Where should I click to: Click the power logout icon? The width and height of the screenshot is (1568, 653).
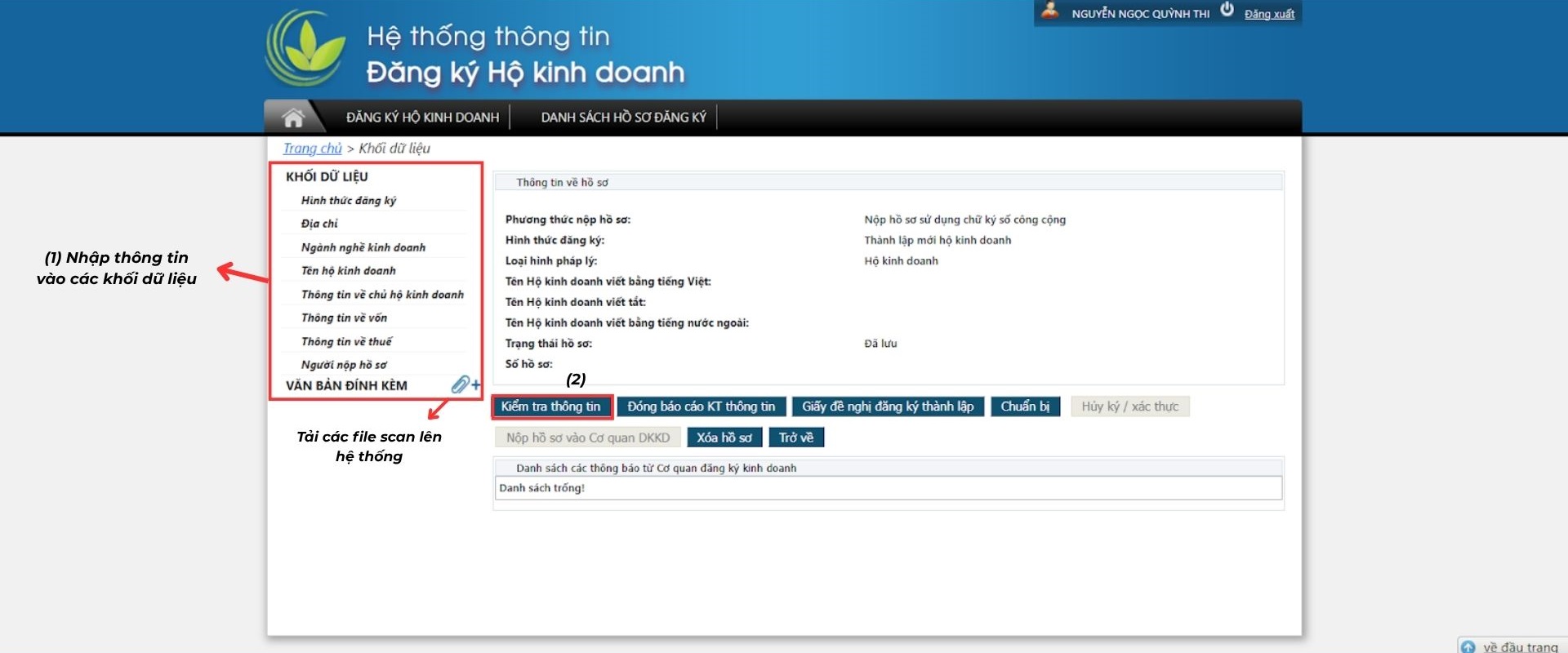click(1227, 10)
